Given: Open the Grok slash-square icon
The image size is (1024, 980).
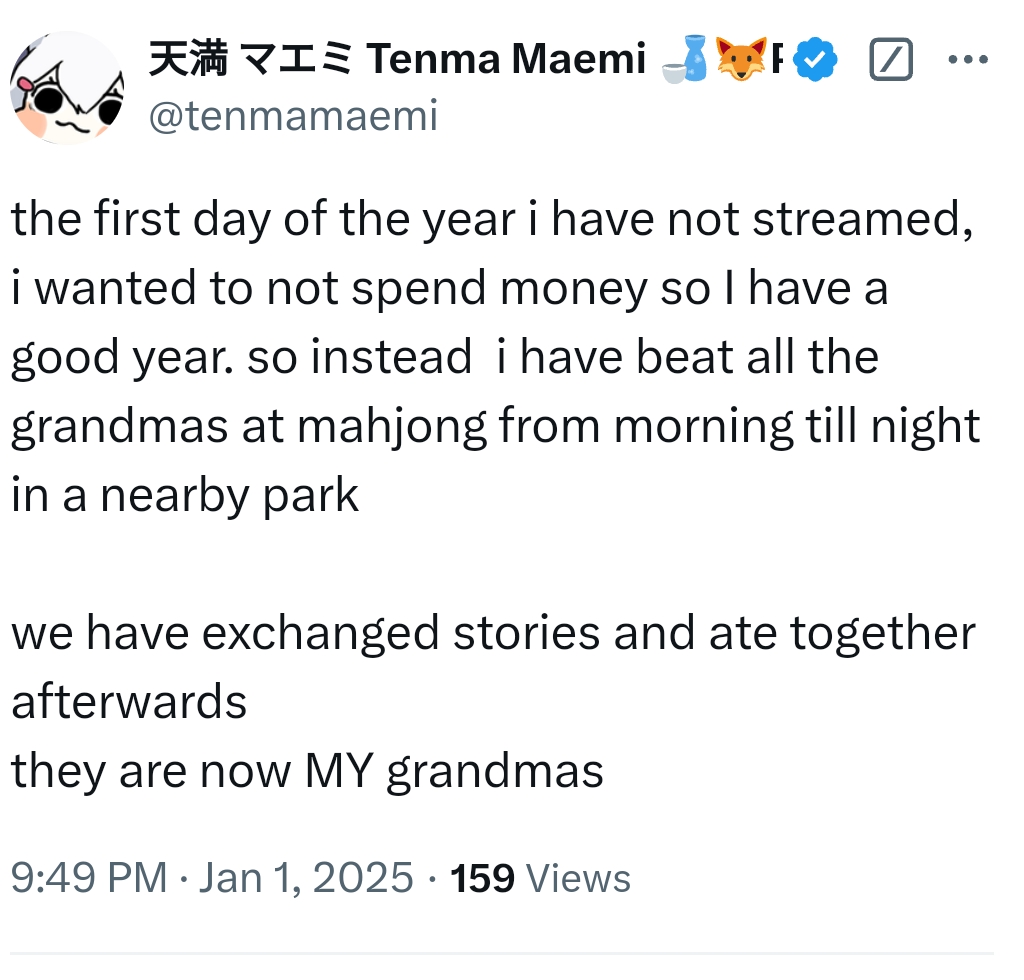Looking at the screenshot, I should pyautogui.click(x=891, y=62).
